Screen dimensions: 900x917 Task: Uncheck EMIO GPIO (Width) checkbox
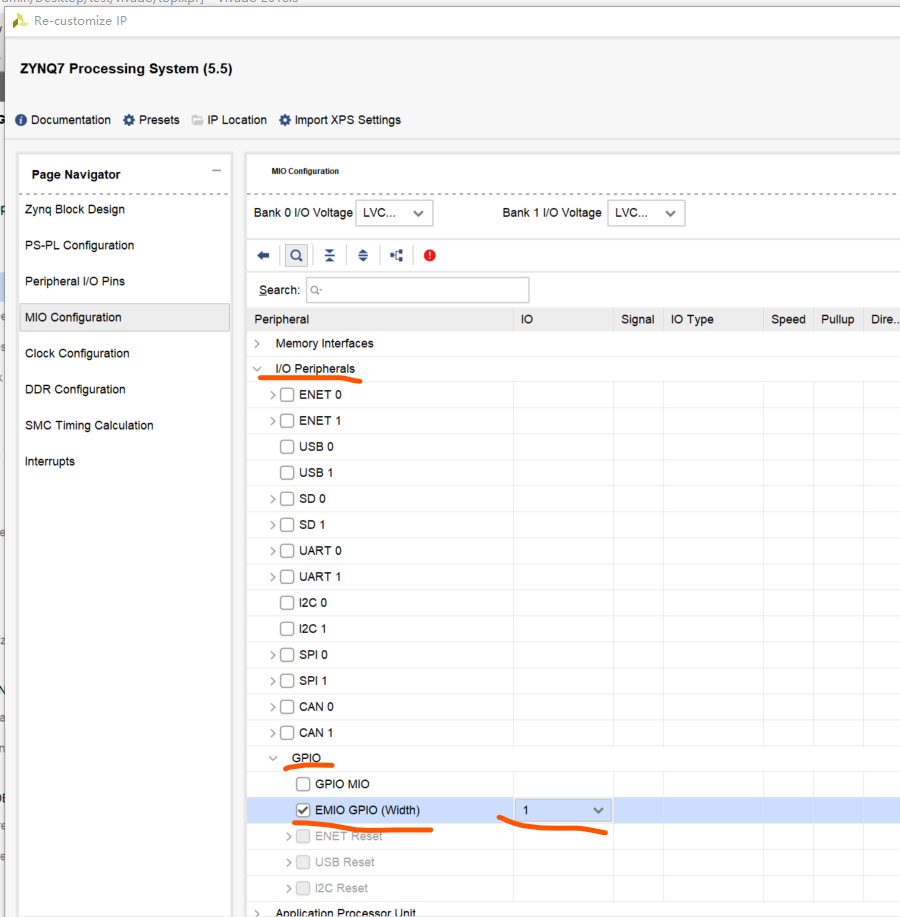(x=304, y=810)
